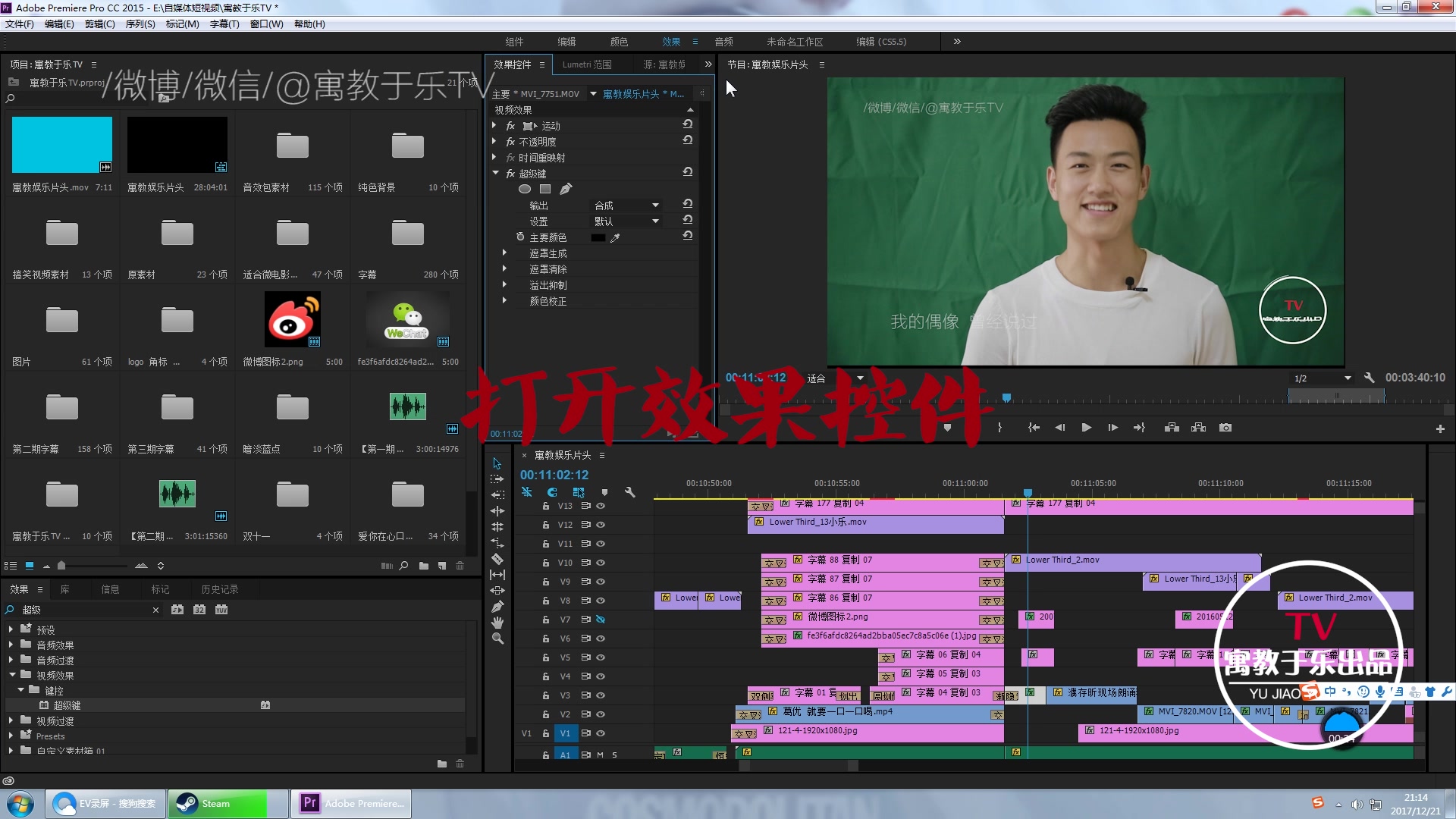Click the lift/extract frame icon

pyautogui.click(x=1171, y=428)
